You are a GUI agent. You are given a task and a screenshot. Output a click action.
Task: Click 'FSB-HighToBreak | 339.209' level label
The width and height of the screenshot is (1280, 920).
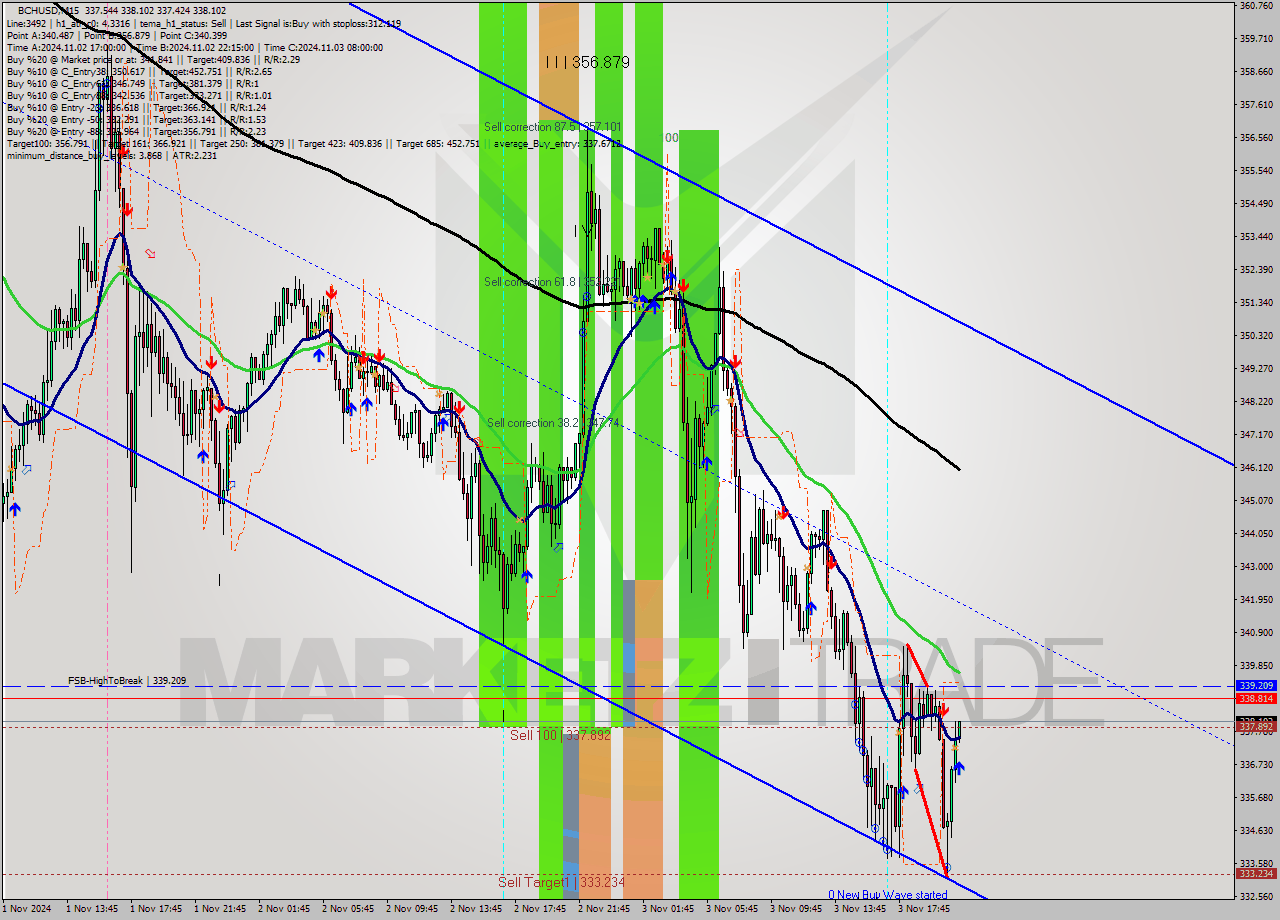127,680
